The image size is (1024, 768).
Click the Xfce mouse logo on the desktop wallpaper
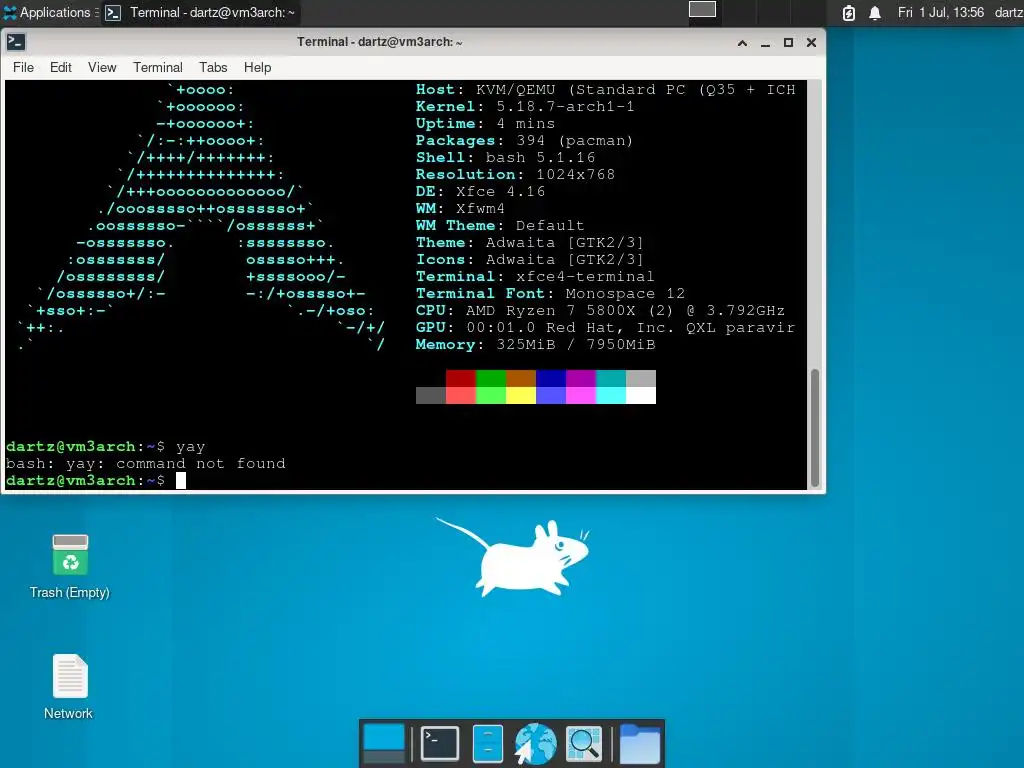coord(513,556)
